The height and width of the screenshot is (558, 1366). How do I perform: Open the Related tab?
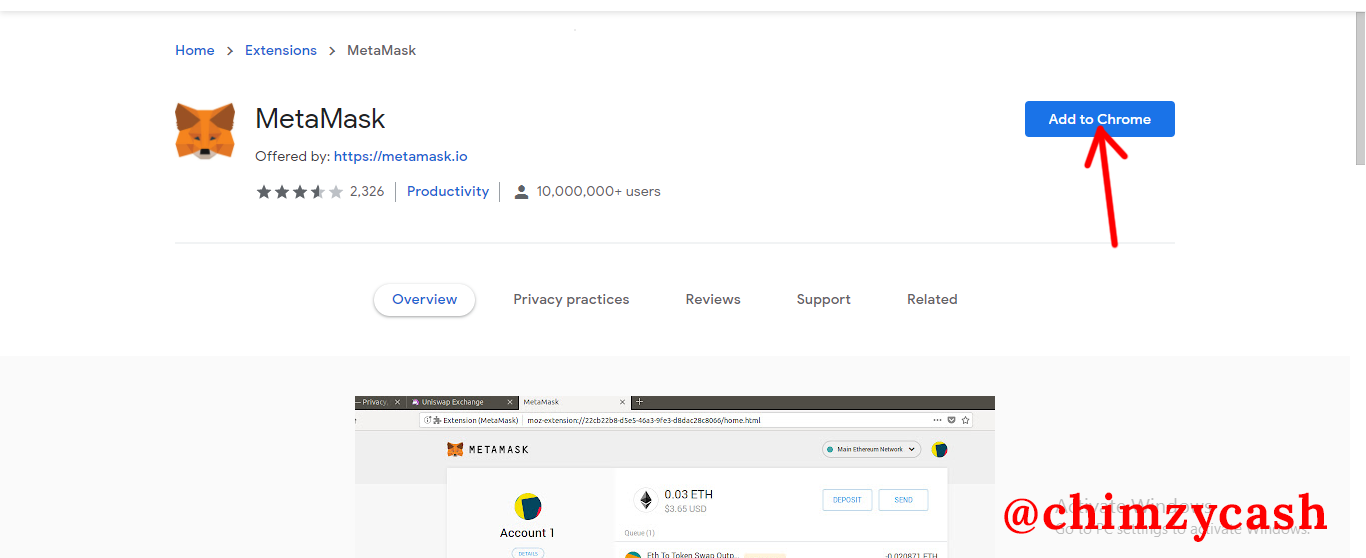(x=932, y=299)
